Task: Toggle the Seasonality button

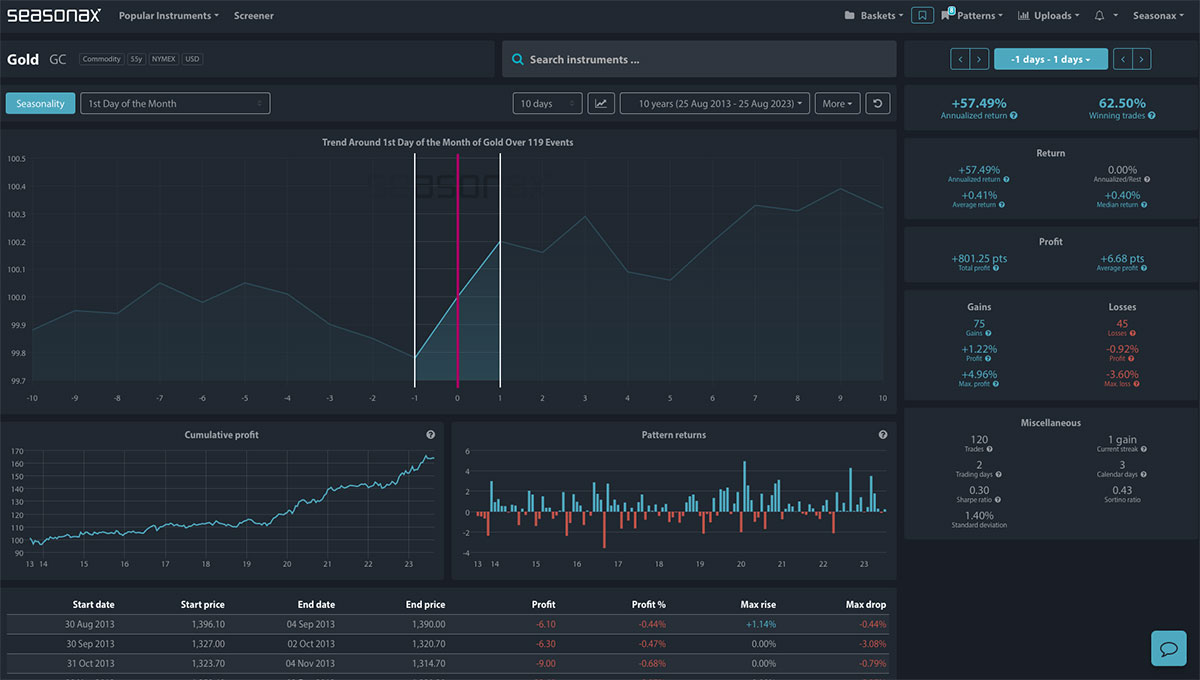Action: 40,103
